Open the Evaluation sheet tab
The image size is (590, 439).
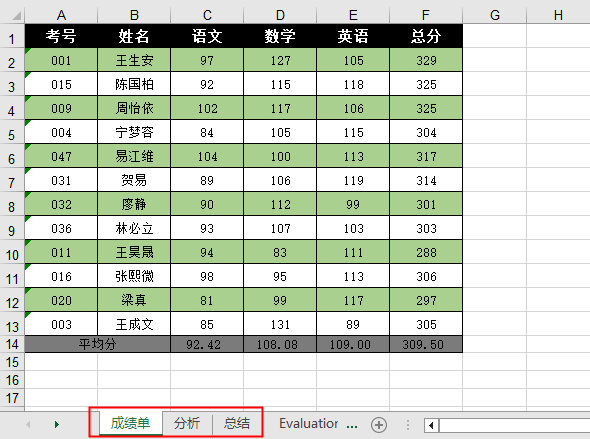pyautogui.click(x=309, y=424)
